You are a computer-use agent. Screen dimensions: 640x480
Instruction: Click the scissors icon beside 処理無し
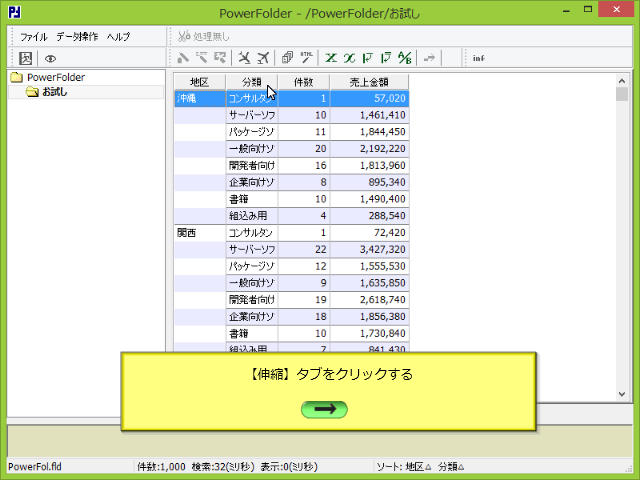[x=184, y=36]
